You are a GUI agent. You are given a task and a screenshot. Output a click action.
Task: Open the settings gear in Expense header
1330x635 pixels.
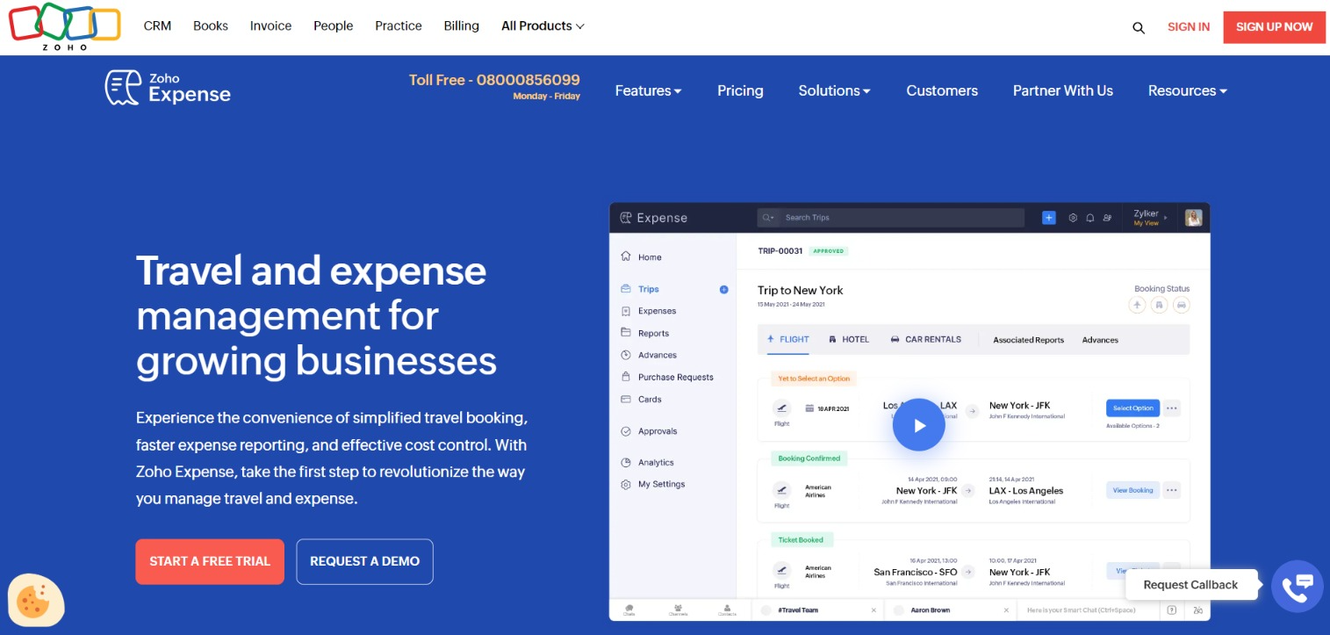coord(1073,217)
